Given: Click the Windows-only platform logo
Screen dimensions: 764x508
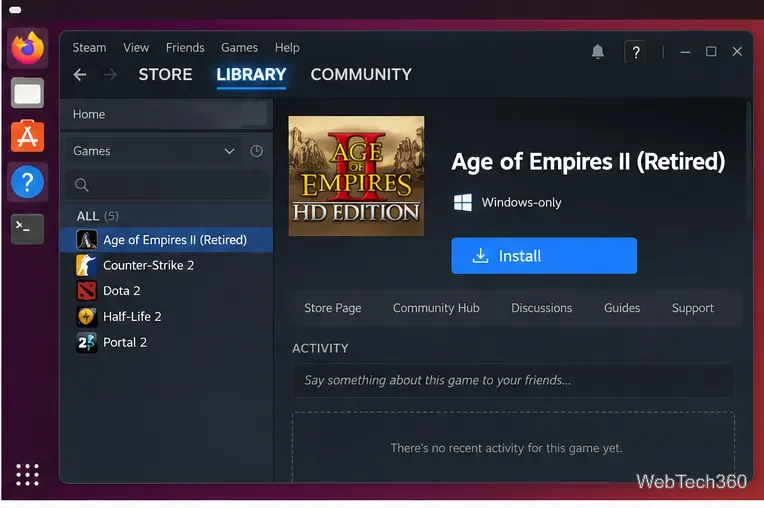Looking at the screenshot, I should (x=462, y=202).
